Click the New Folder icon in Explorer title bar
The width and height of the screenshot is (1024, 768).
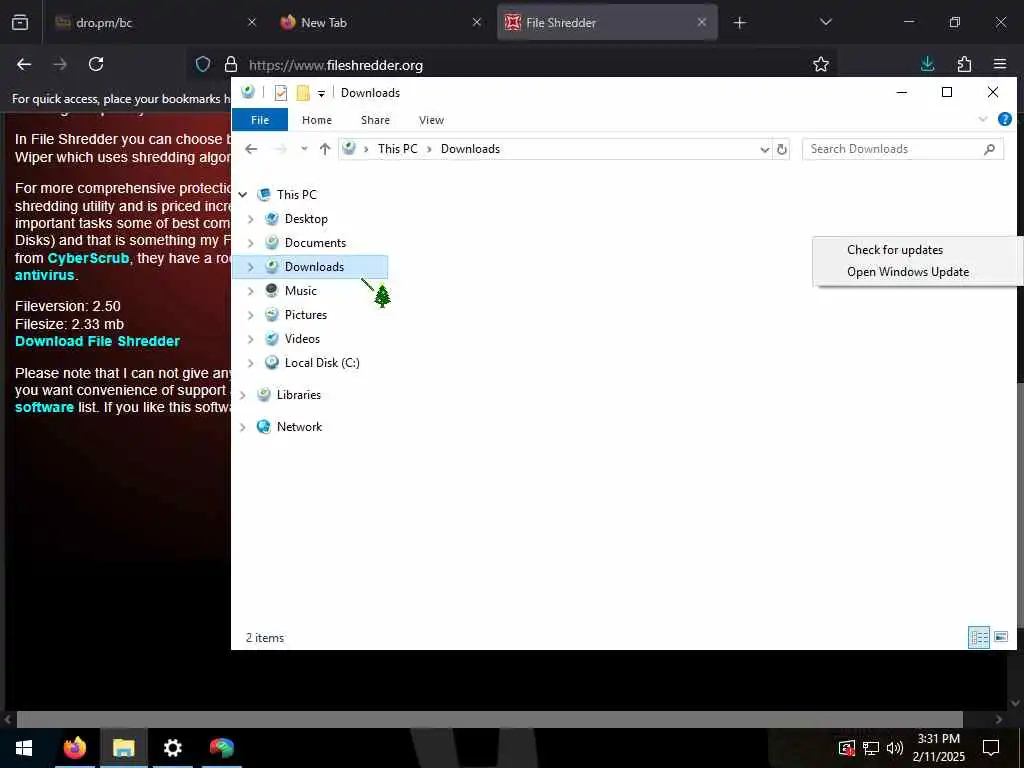303,93
